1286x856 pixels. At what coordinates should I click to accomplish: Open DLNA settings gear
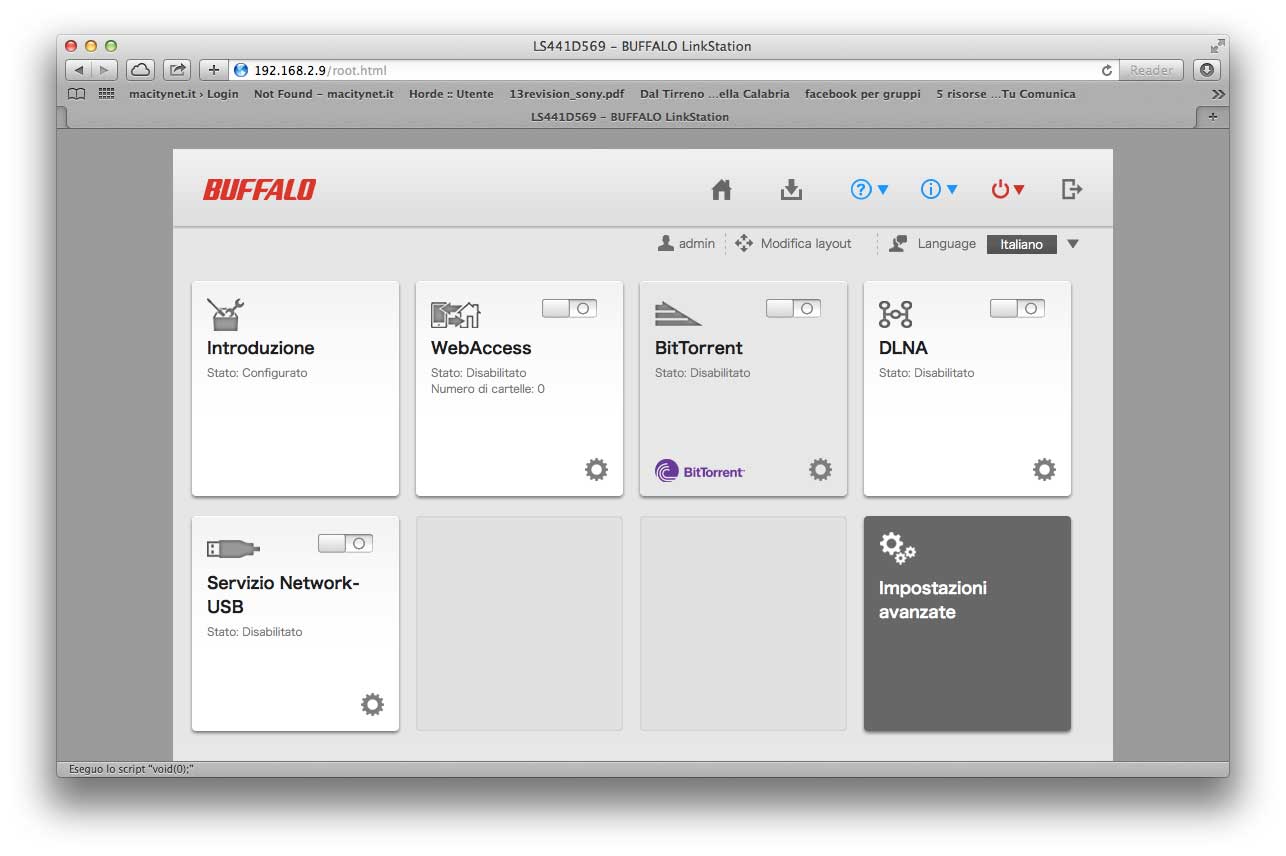pyautogui.click(x=1044, y=469)
